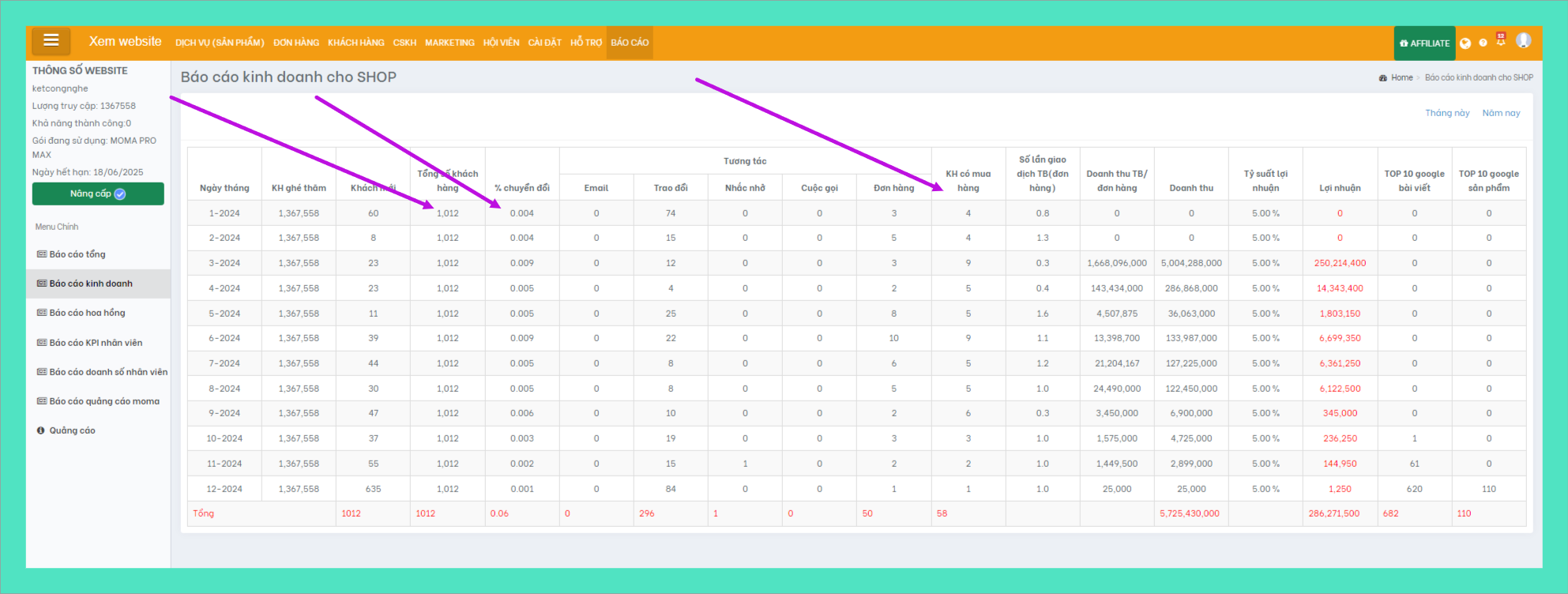The height and width of the screenshot is (594, 1568).
Task: Open the notifications bell icon
Action: [1501, 41]
